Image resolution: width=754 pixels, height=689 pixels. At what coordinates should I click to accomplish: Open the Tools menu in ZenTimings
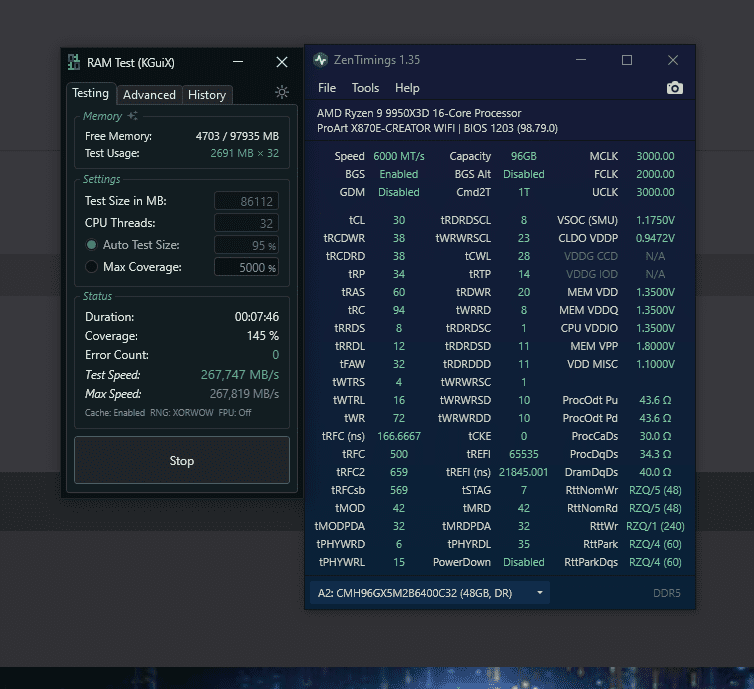coord(365,88)
